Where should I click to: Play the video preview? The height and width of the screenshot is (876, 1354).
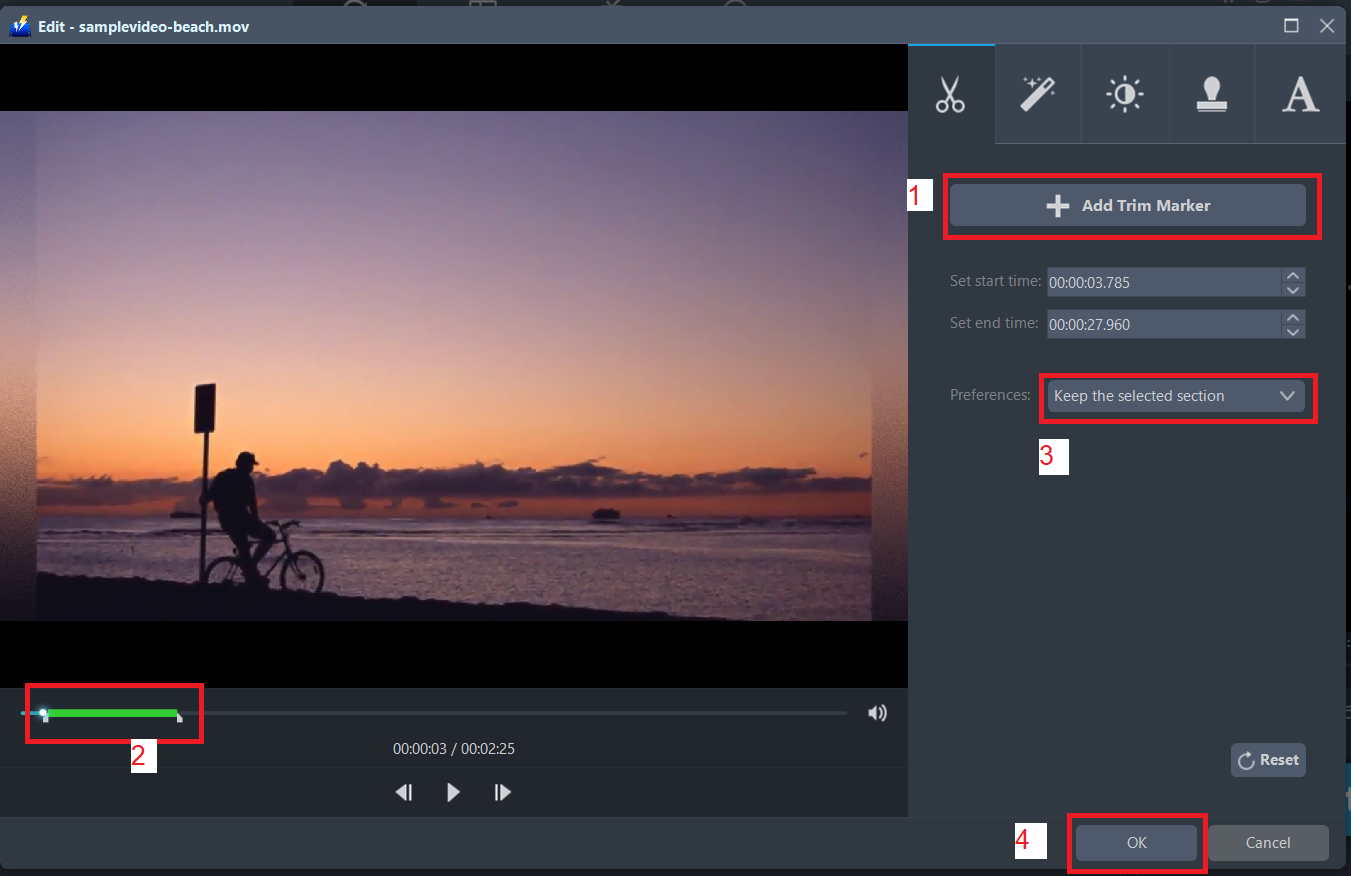click(453, 792)
